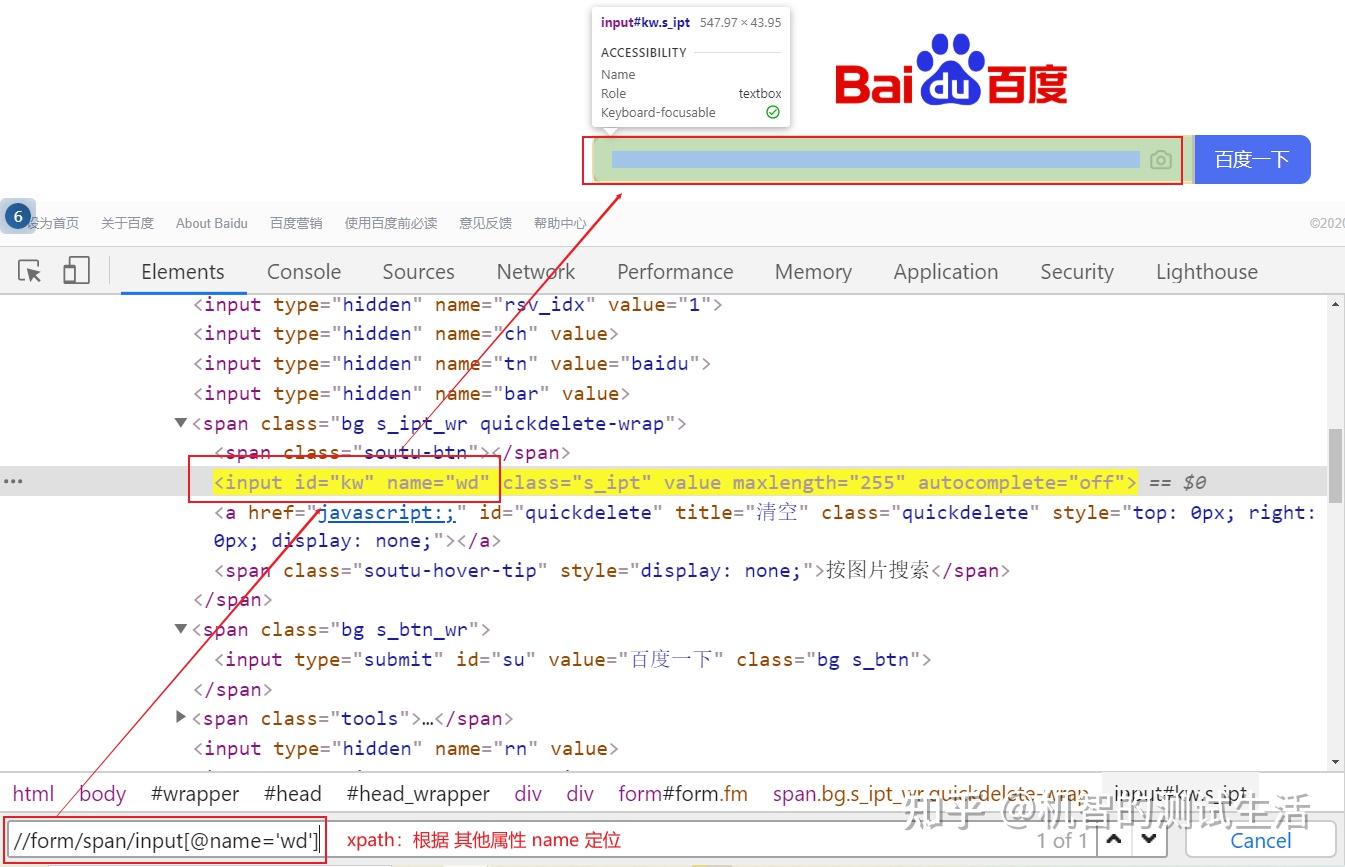The image size is (1345, 867).
Task: Click the green Keyboard-focusable checkmark
Action: pyautogui.click(x=771, y=112)
